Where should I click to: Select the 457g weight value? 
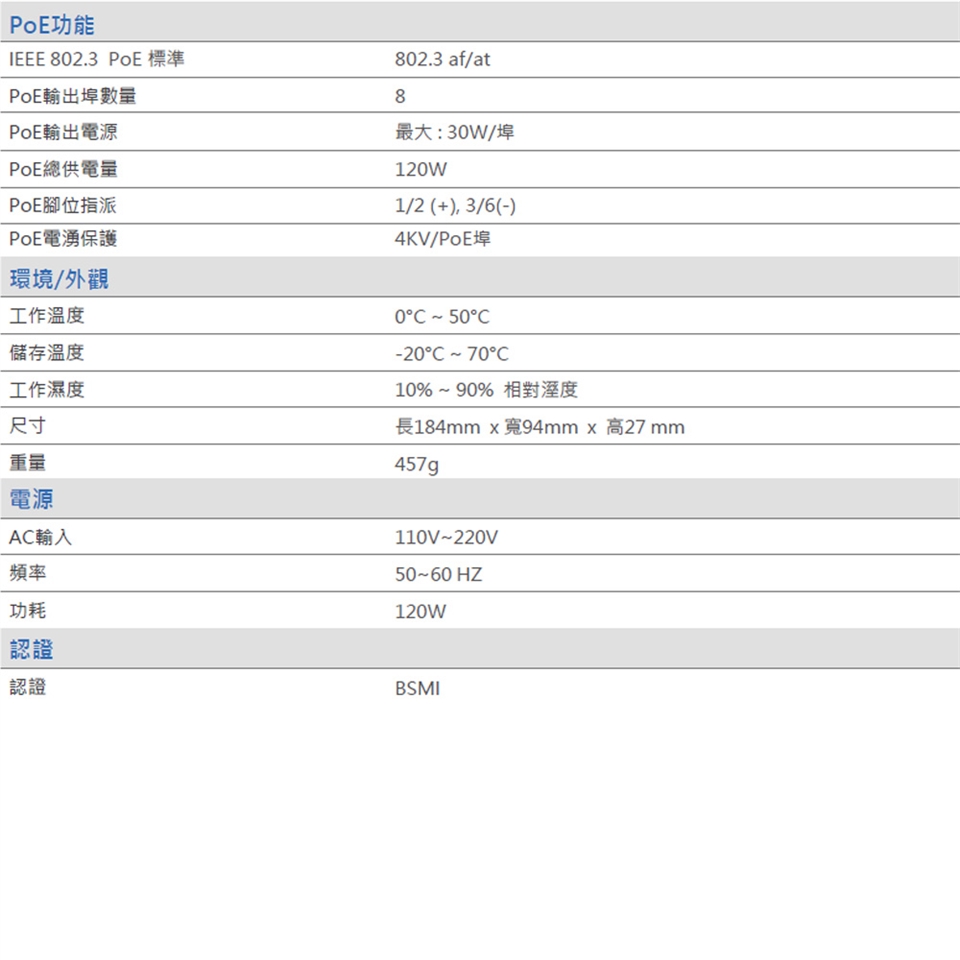(x=417, y=465)
